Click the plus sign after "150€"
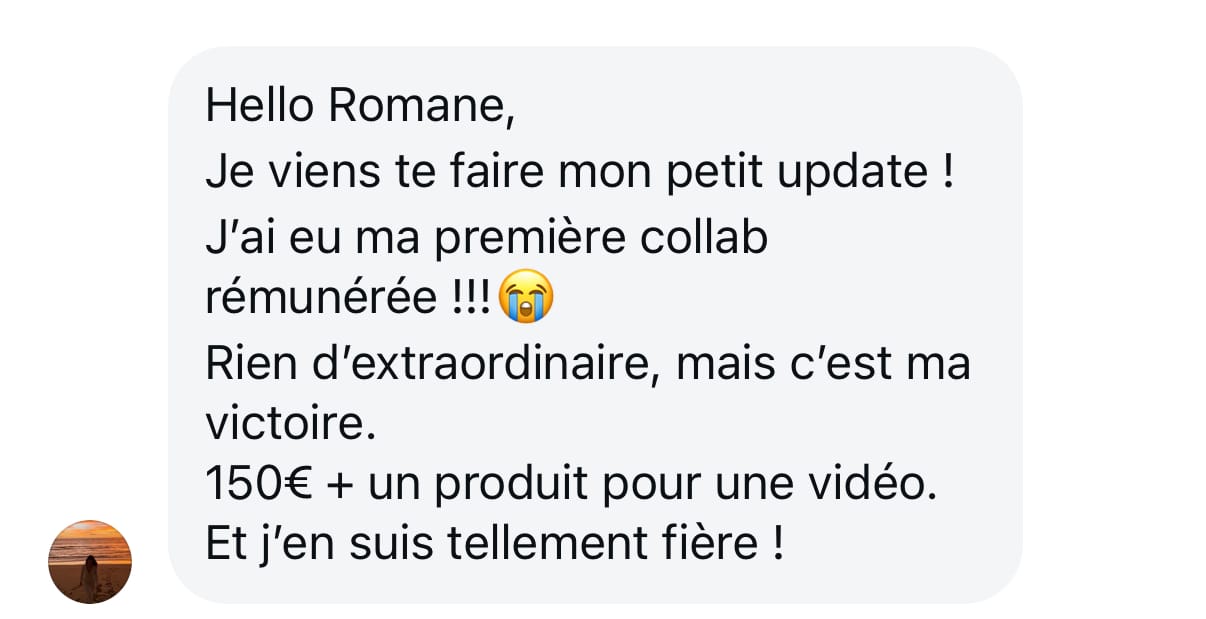 coord(341,488)
